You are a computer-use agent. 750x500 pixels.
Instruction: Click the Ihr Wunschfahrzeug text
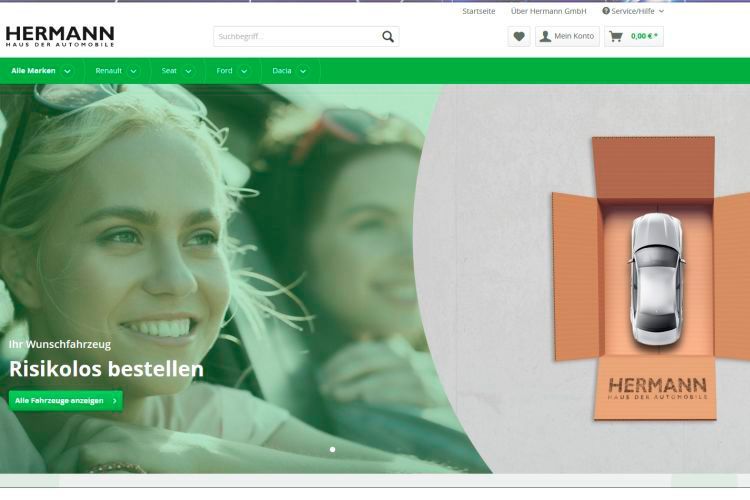click(x=60, y=344)
